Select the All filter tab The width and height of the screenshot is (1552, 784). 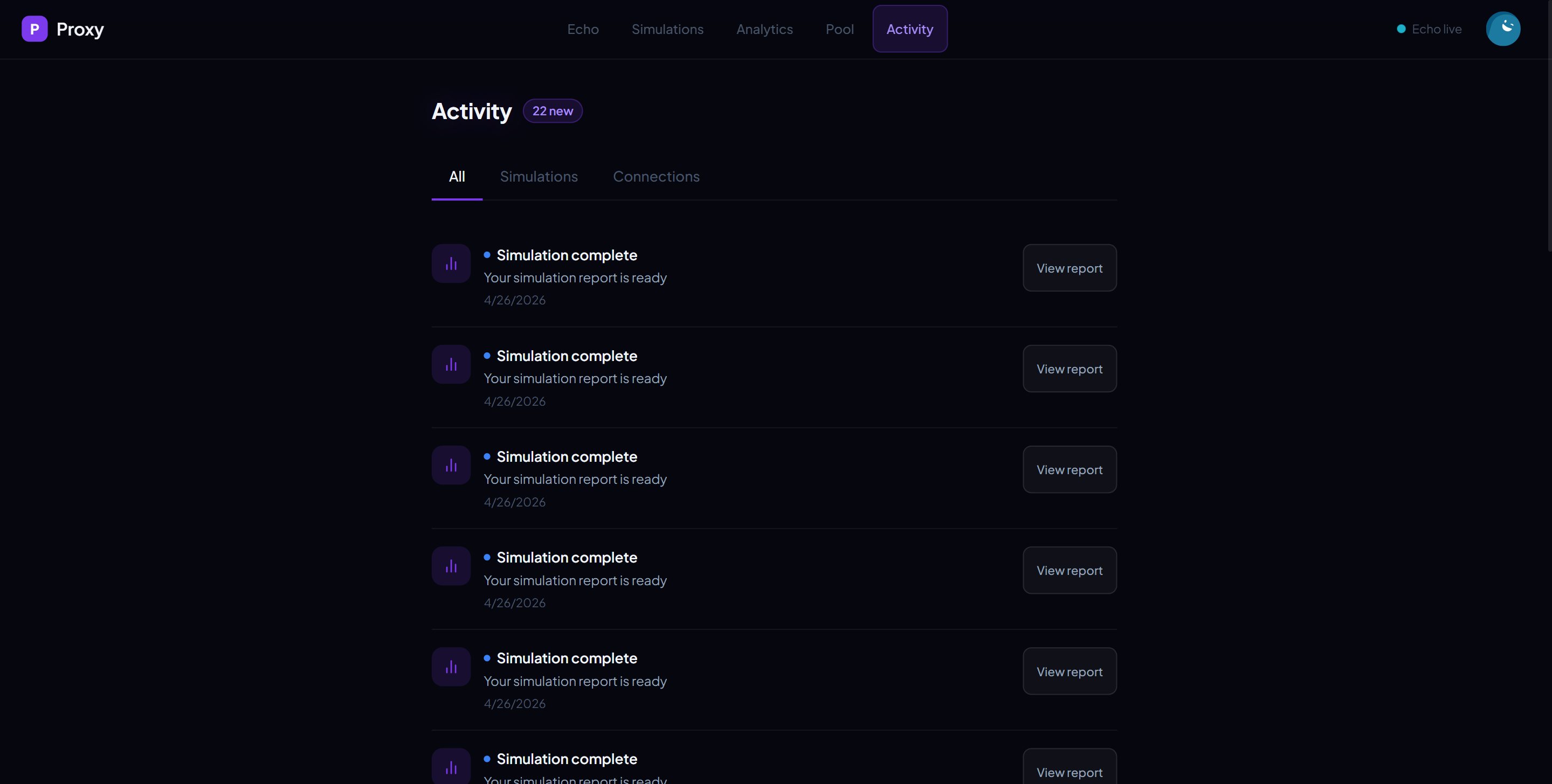[457, 176]
